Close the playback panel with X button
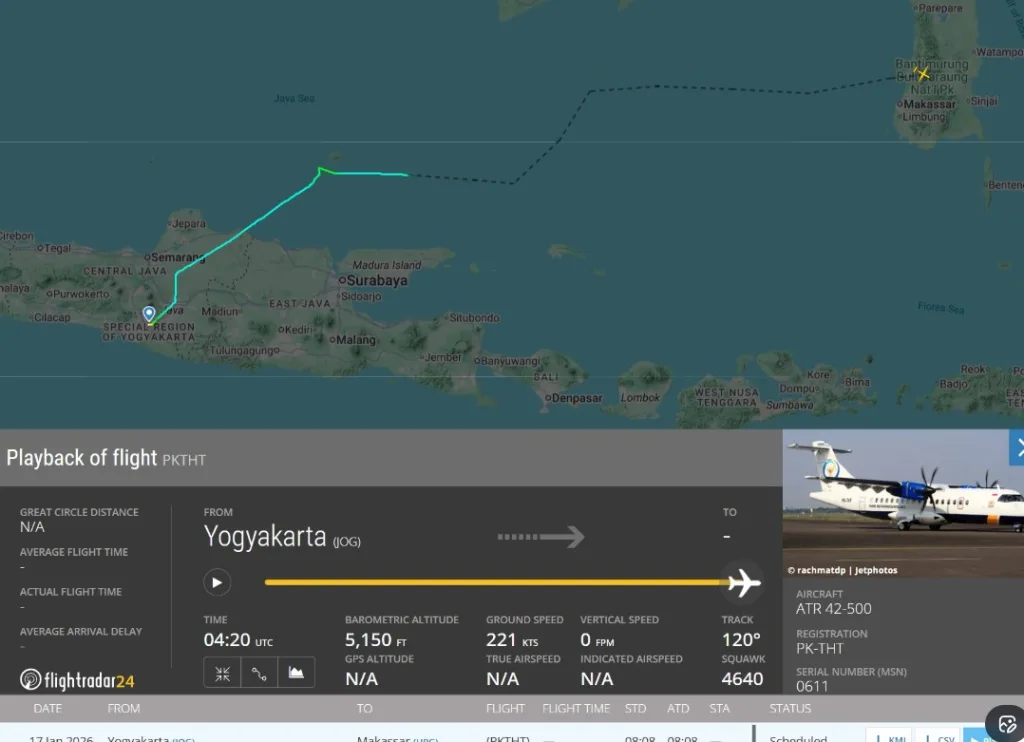This screenshot has width=1024, height=742. 1017,446
